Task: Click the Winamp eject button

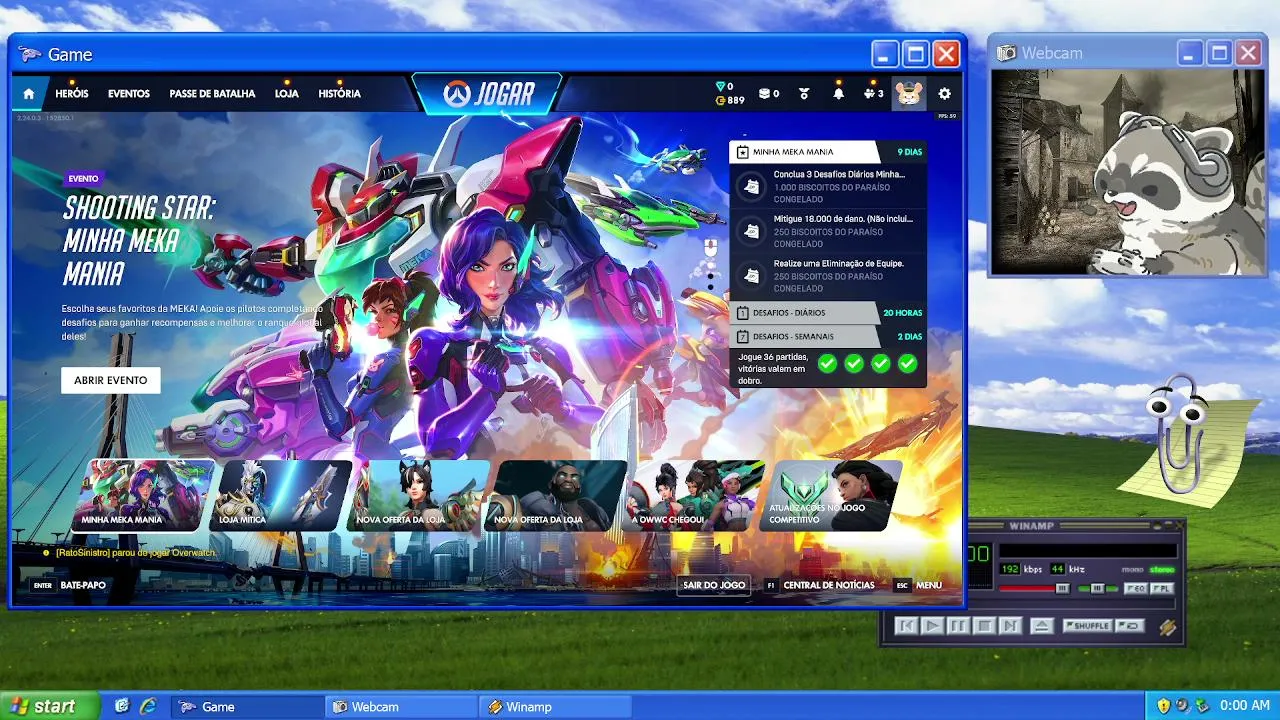Action: [x=1041, y=626]
